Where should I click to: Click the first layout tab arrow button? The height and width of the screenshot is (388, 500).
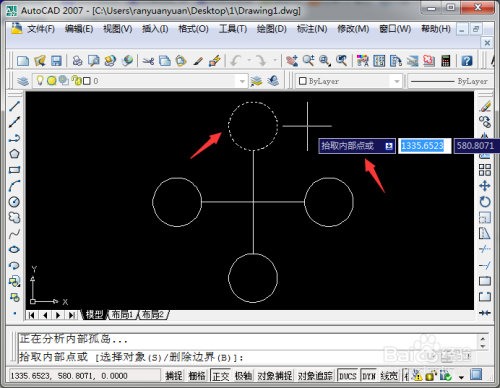point(32,315)
